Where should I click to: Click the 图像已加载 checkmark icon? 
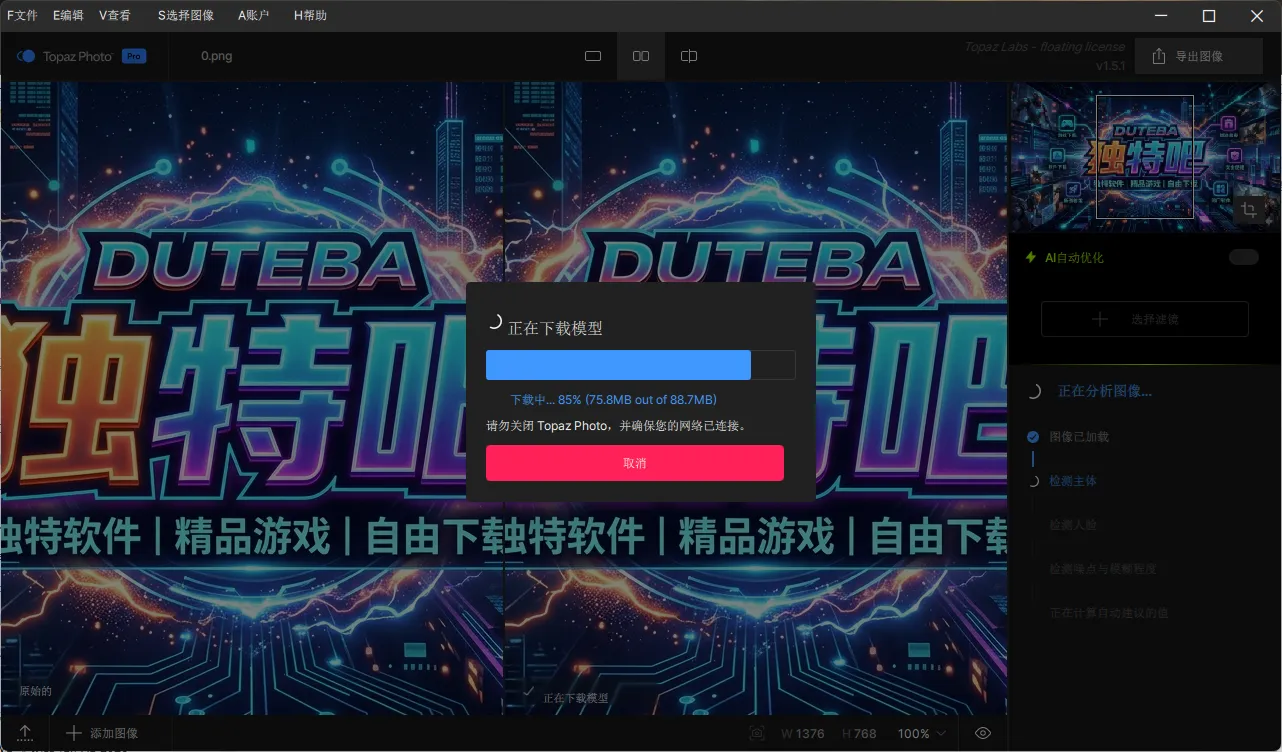pos(1033,437)
